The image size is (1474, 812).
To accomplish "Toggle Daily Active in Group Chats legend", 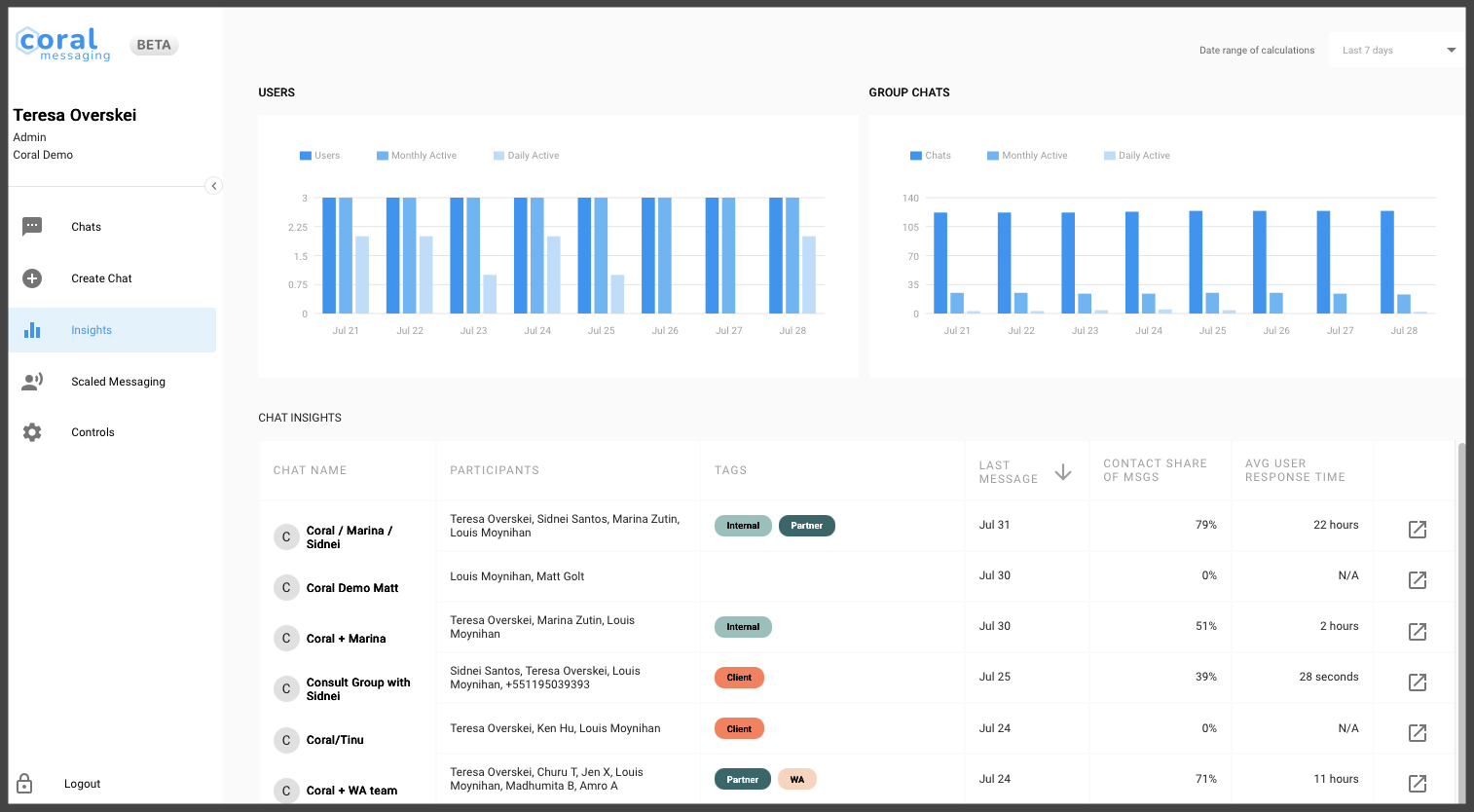I will click(x=1137, y=156).
